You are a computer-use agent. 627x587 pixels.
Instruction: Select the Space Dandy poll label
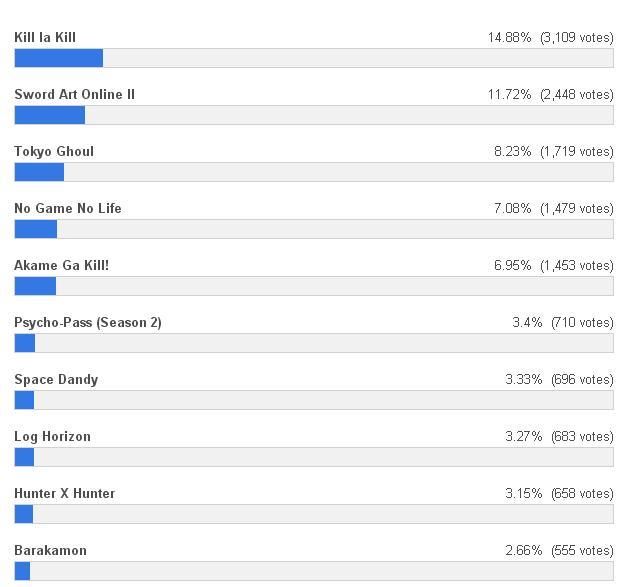56,380
